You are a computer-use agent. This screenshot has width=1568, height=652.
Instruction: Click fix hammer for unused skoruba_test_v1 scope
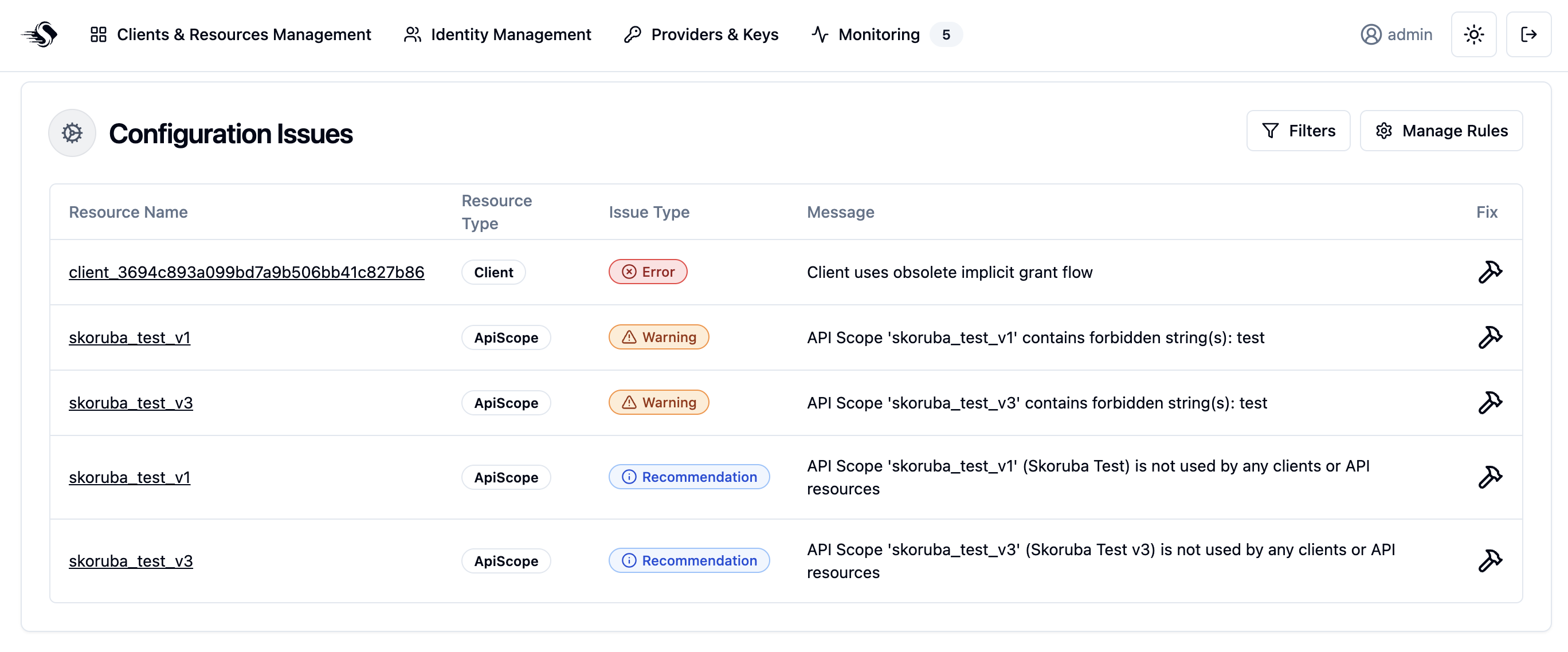(x=1489, y=477)
